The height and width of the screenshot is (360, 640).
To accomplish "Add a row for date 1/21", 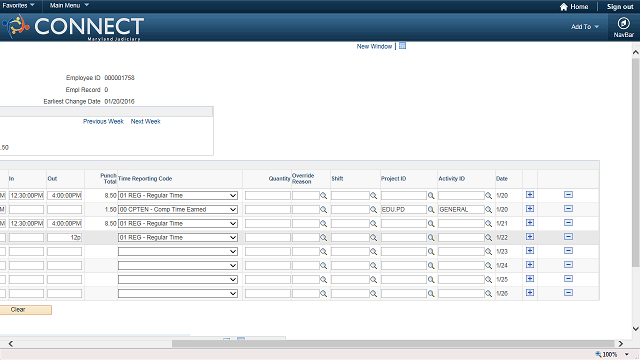I will [530, 222].
